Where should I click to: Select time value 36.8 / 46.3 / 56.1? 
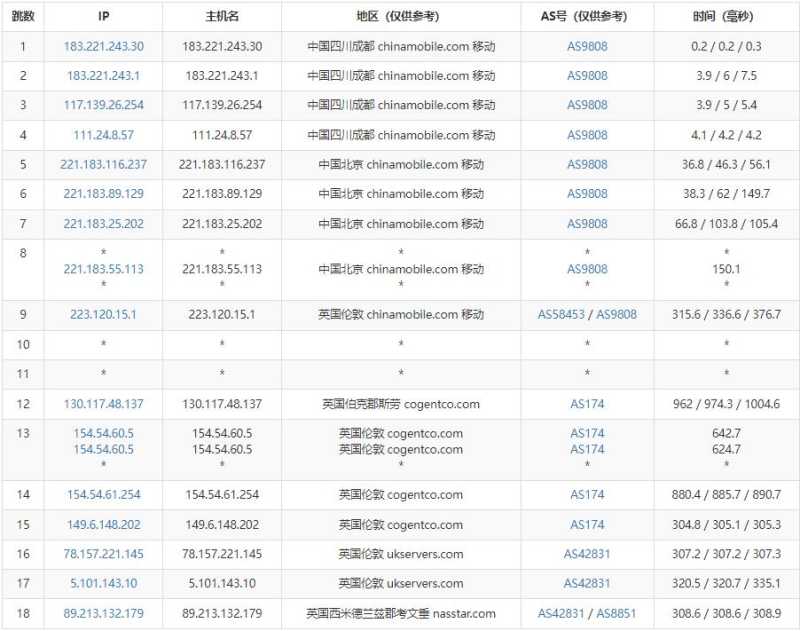726,164
